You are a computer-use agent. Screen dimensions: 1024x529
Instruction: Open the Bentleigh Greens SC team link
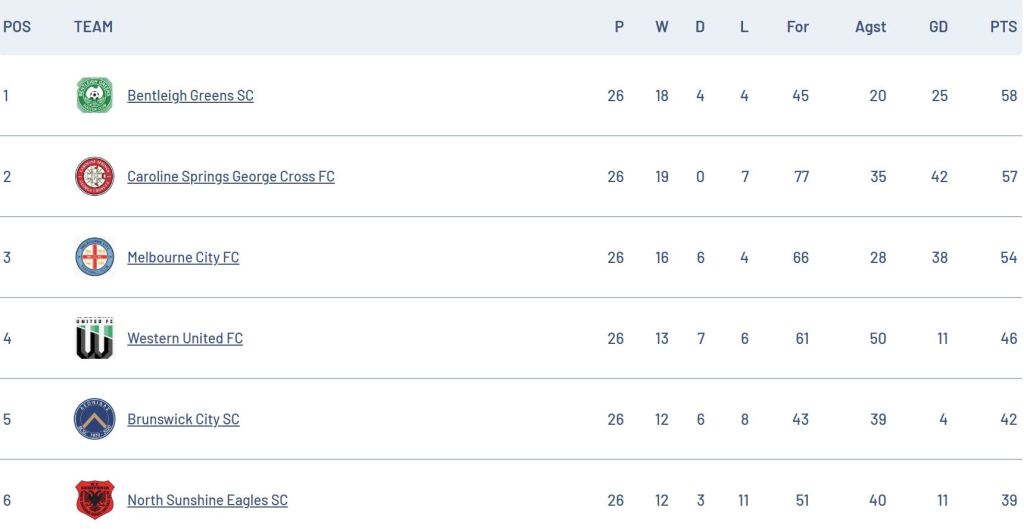click(x=190, y=96)
